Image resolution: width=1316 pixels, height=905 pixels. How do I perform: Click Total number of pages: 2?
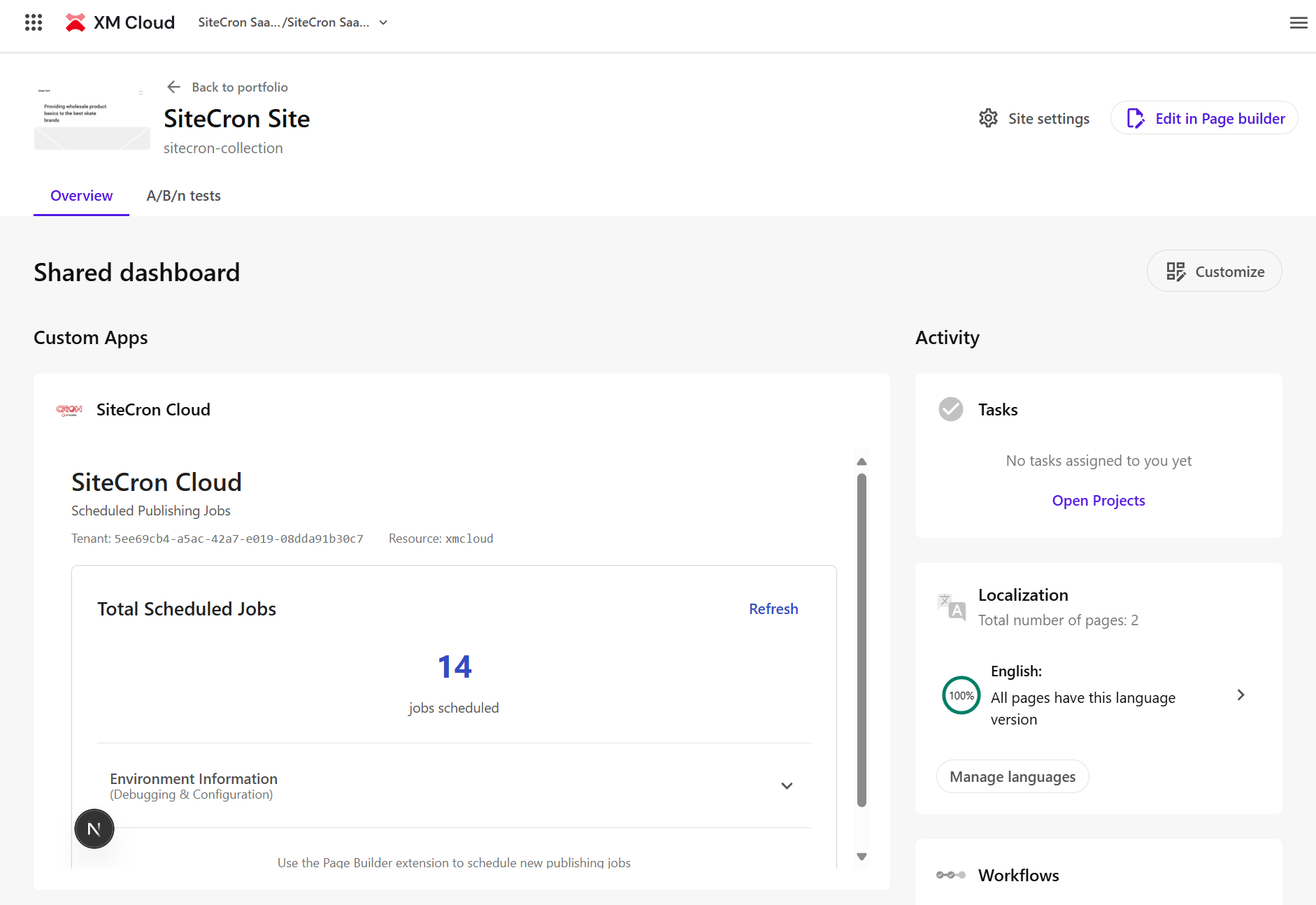coord(1058,620)
